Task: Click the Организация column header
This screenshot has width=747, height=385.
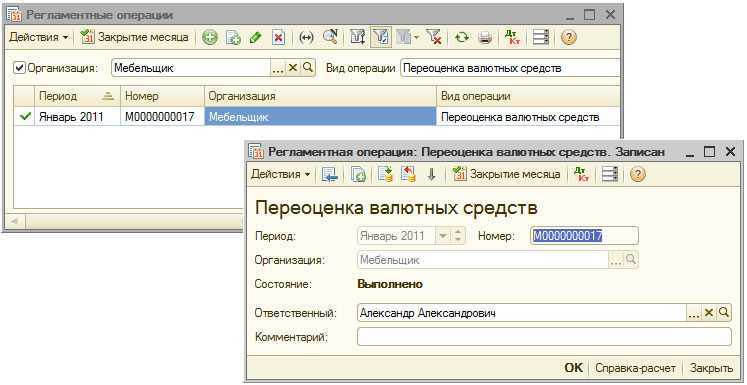Action: 320,96
